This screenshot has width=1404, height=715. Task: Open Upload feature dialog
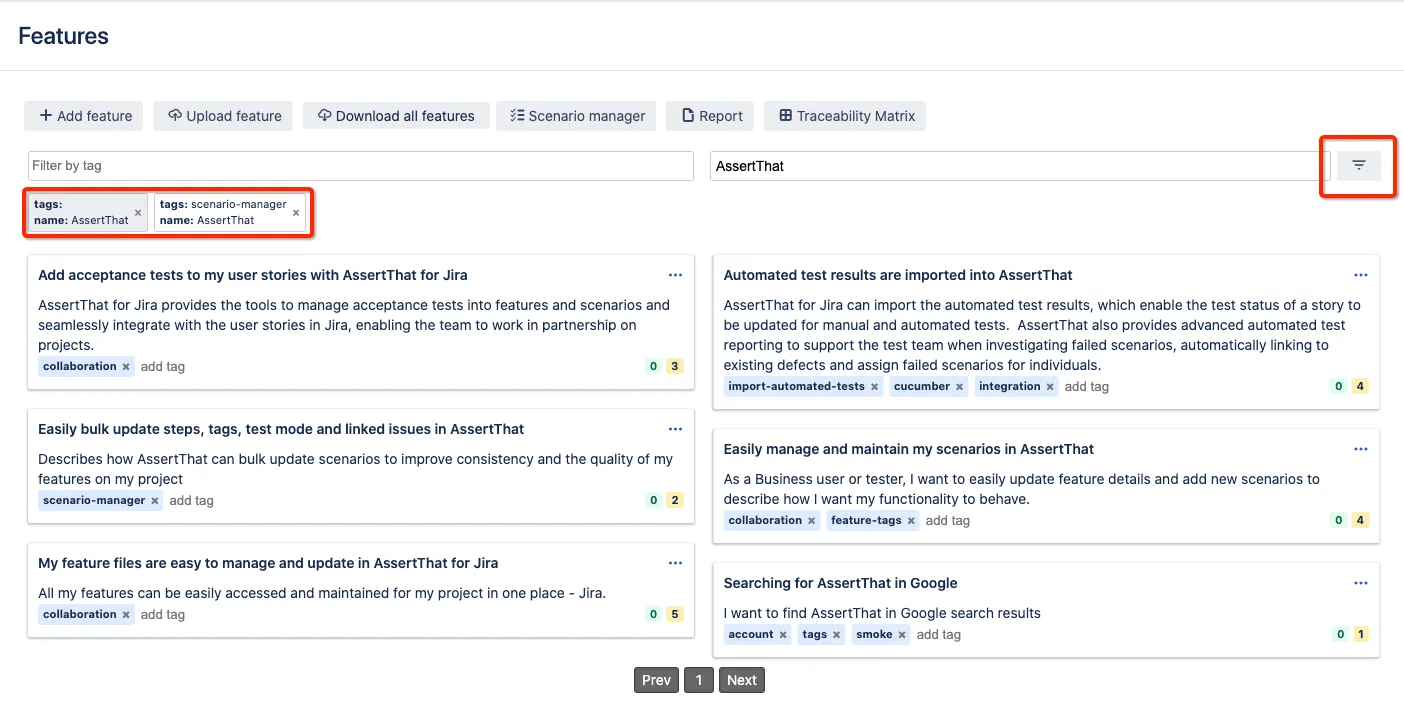(224, 116)
